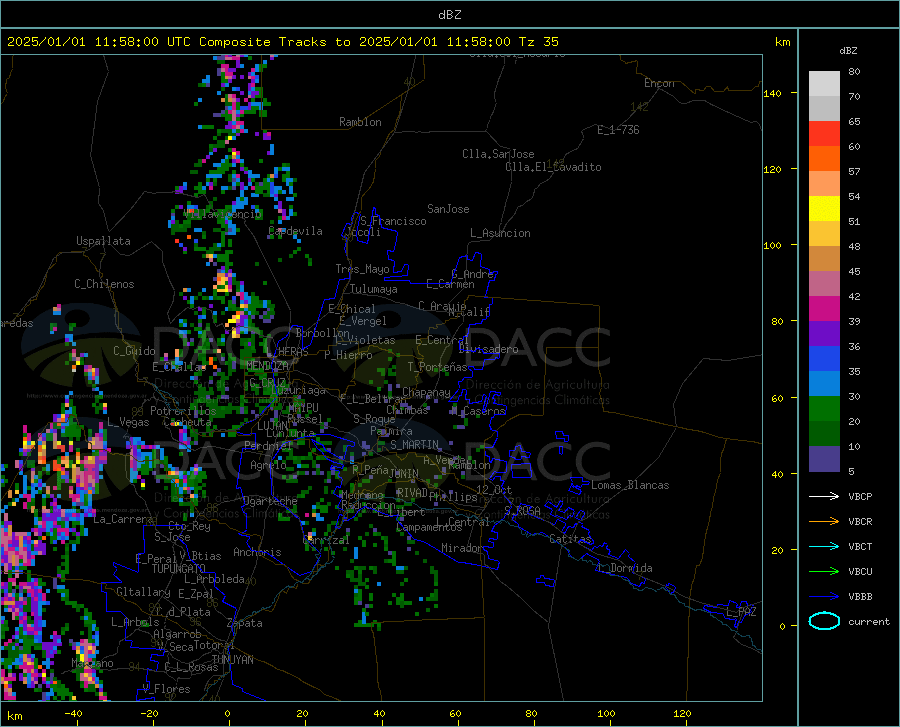Click the Clla.SanJose label
This screenshot has height=727, width=900.
(498, 154)
